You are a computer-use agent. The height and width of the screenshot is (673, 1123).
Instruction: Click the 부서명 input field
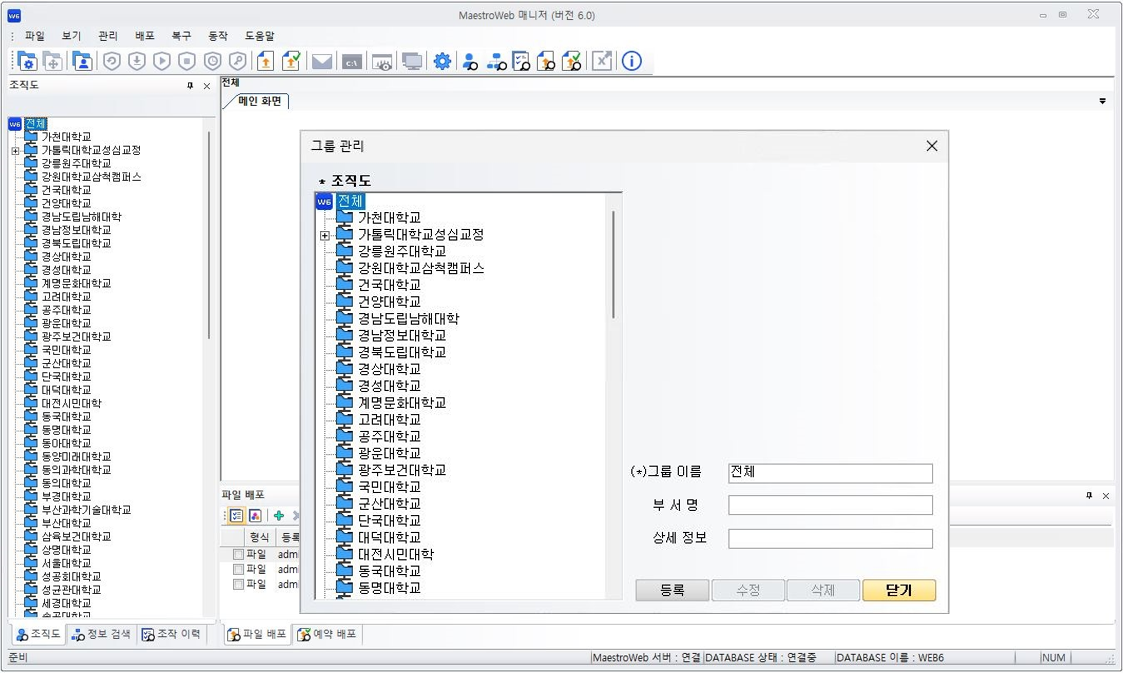point(830,505)
